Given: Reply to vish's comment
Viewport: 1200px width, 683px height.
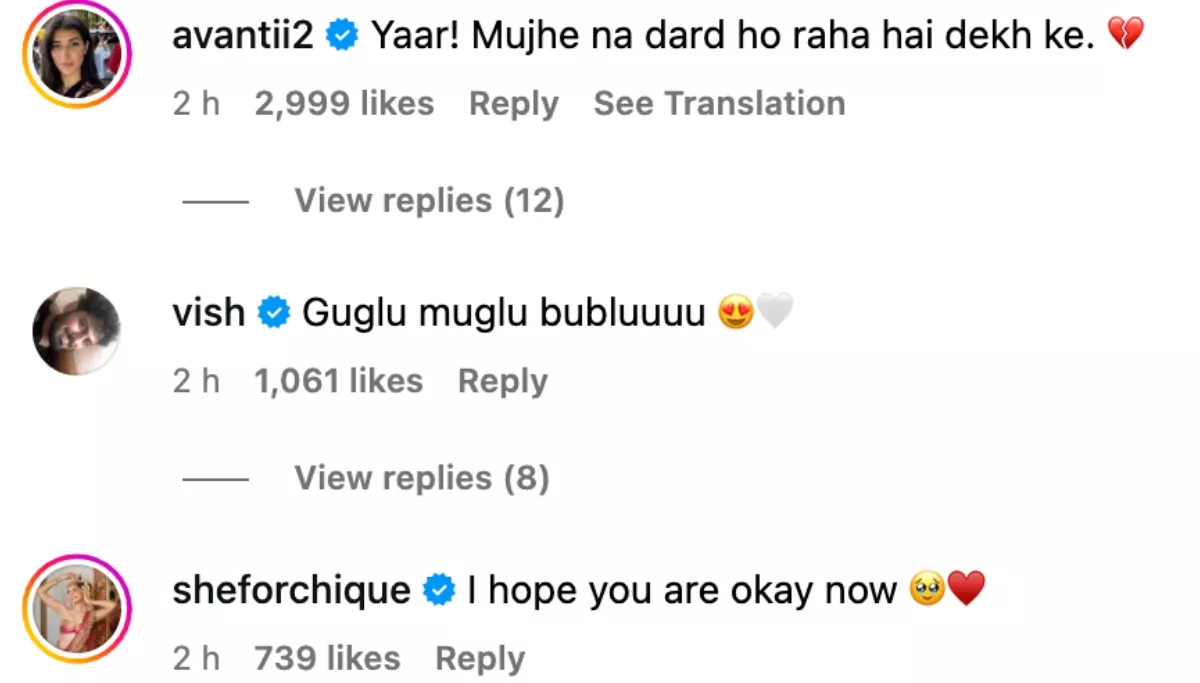Looking at the screenshot, I should pyautogui.click(x=502, y=381).
